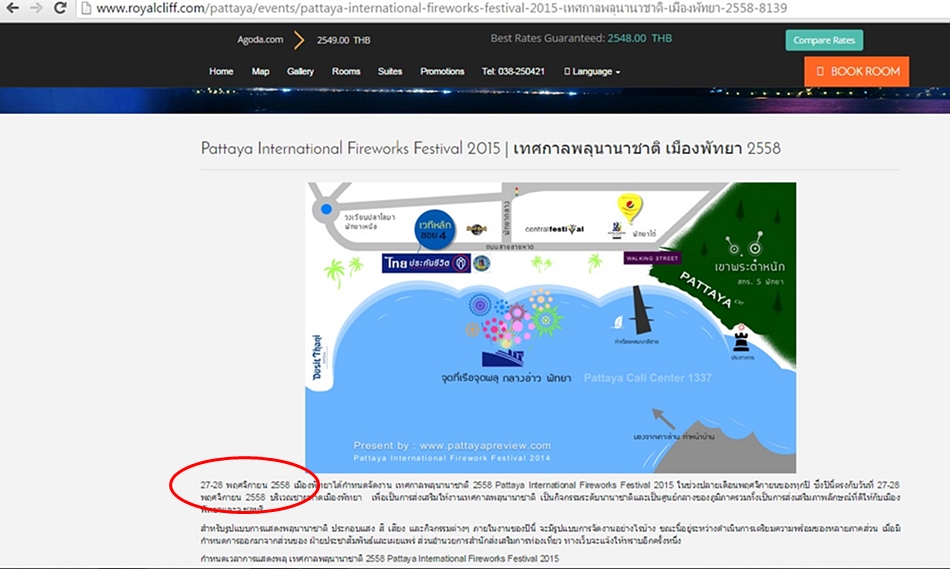The width and height of the screenshot is (950, 569).
Task: Click the blue main stage Soi 4 marker
Action: click(434, 230)
